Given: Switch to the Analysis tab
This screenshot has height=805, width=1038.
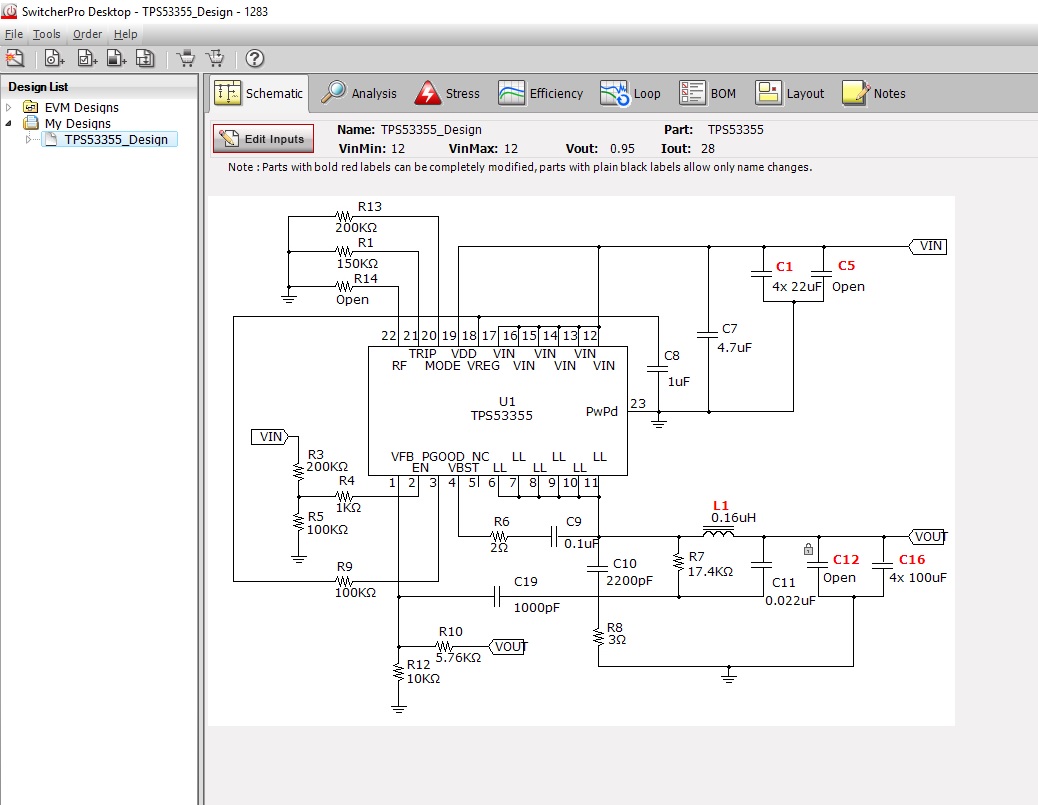Looking at the screenshot, I should 358,93.
